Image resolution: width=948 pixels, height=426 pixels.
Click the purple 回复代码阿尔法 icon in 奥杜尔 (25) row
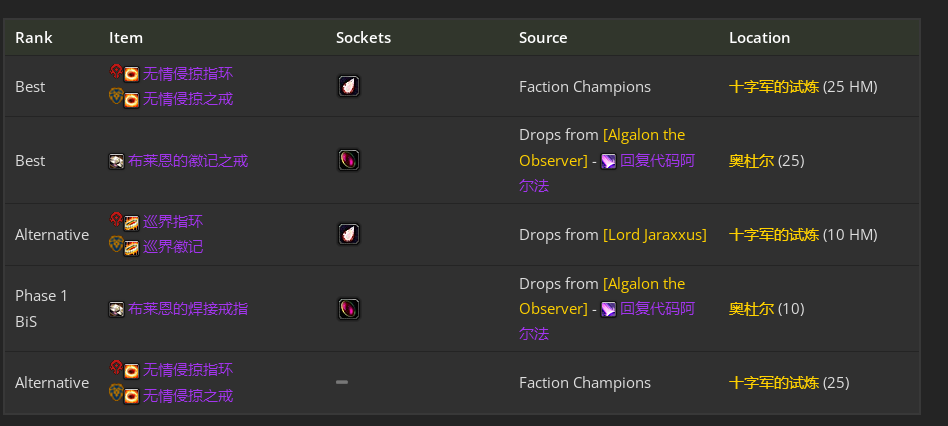tap(608, 161)
